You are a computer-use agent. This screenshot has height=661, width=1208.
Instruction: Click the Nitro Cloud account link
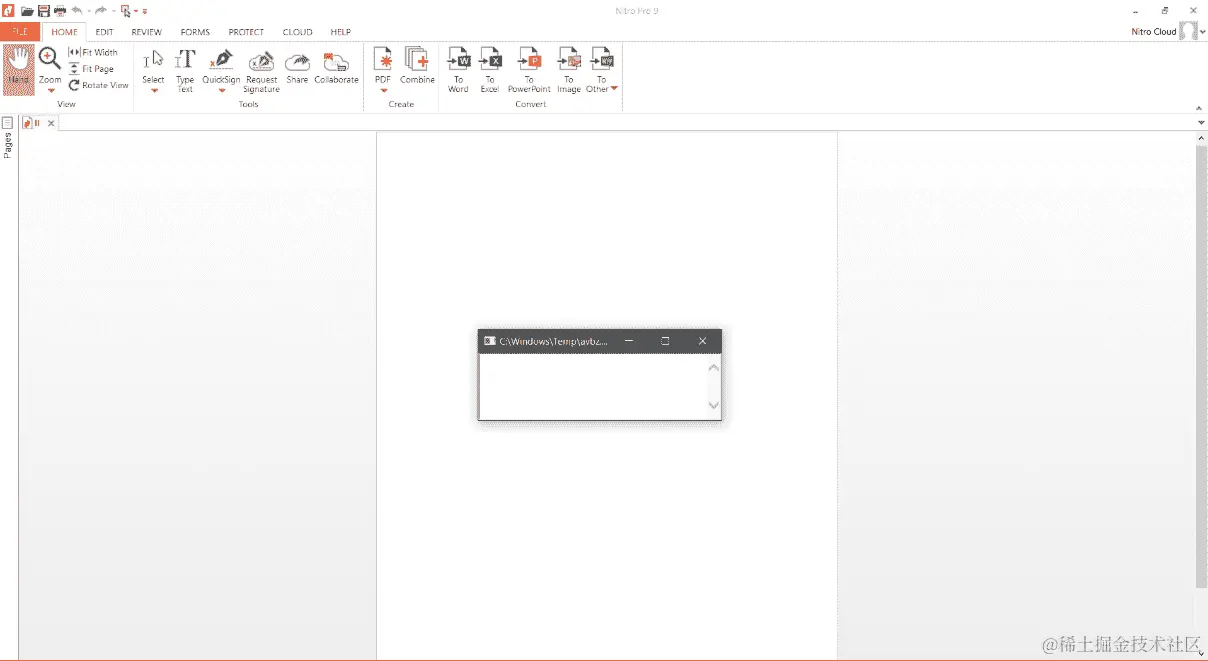1154,32
